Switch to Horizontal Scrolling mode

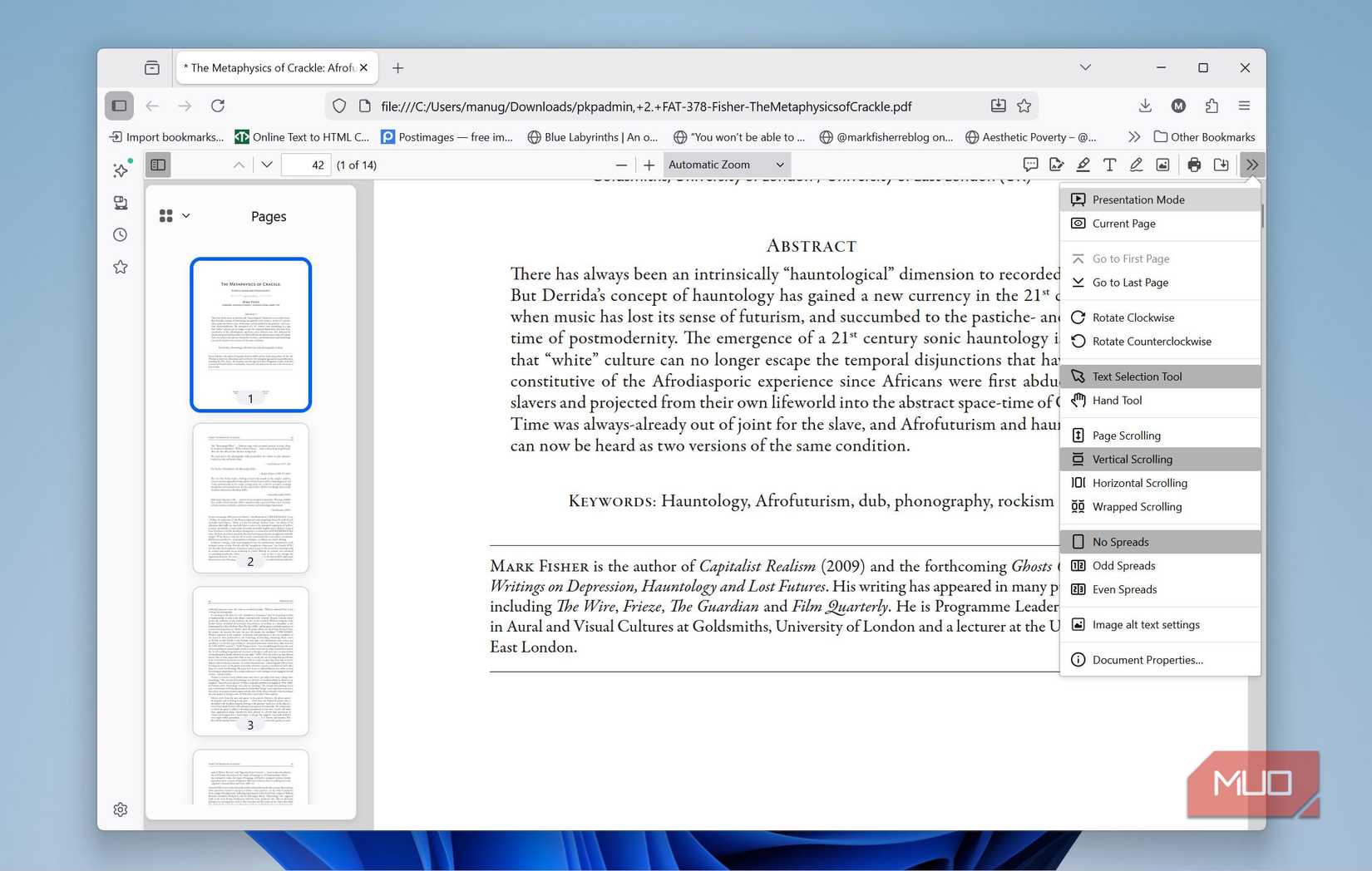point(1138,482)
